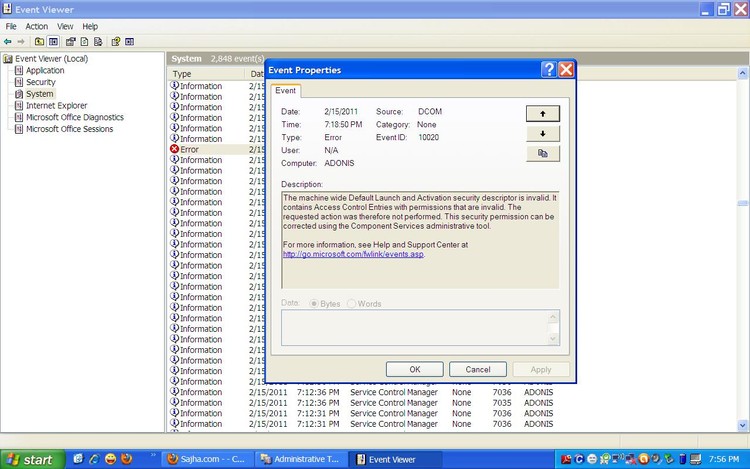
Task: Go to the next event with the down arrow
Action: coord(542,133)
